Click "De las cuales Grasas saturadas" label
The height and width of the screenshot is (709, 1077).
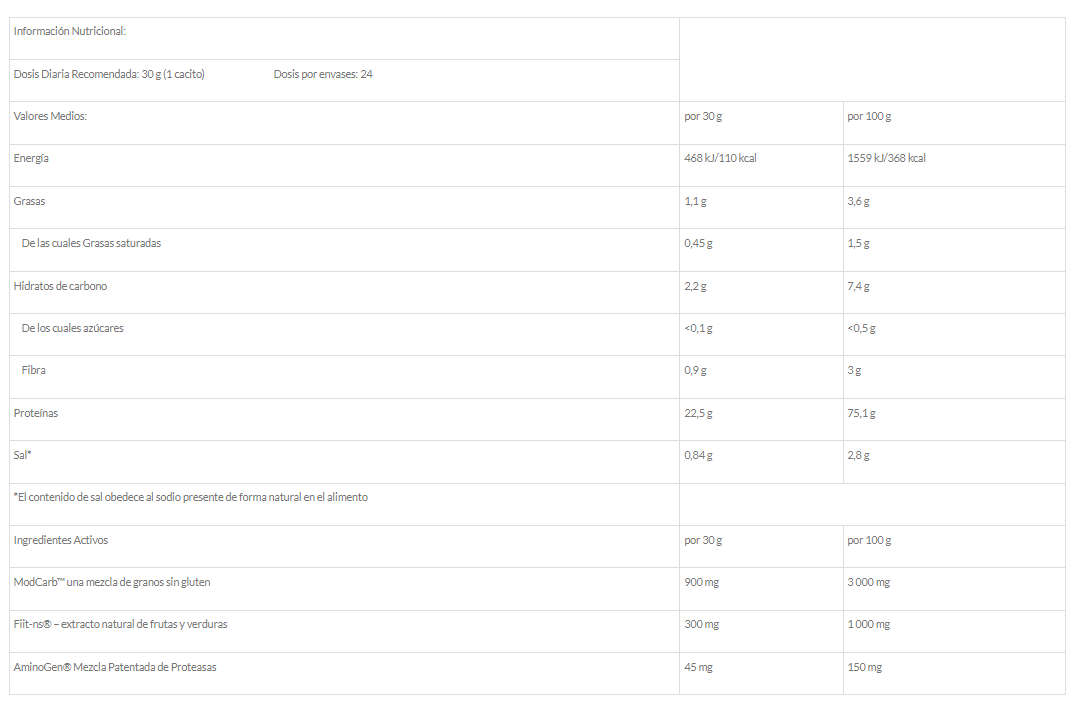[91, 243]
